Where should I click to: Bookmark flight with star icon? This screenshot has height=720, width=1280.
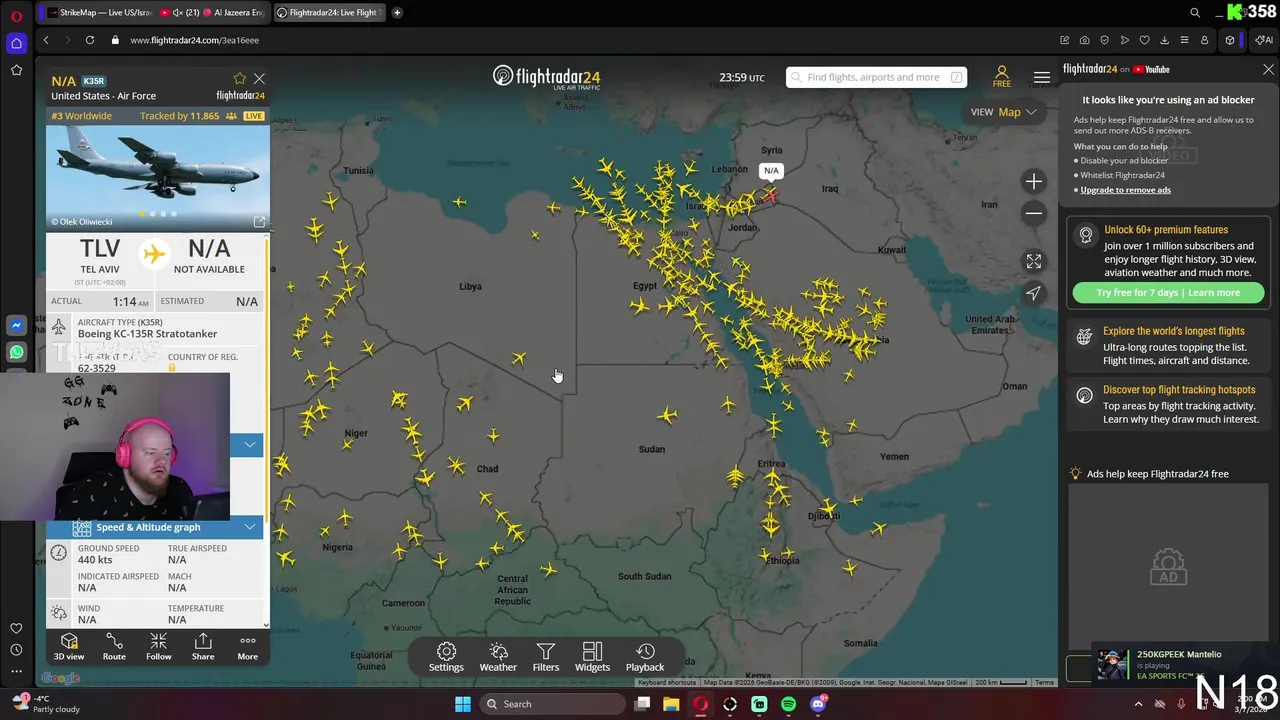[x=239, y=78]
